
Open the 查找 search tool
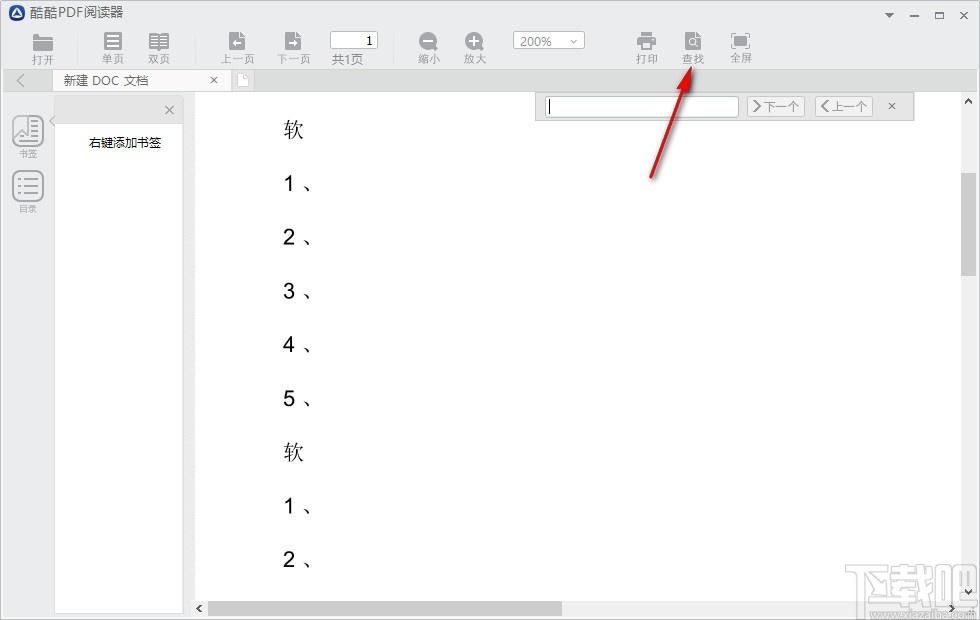(x=692, y=48)
